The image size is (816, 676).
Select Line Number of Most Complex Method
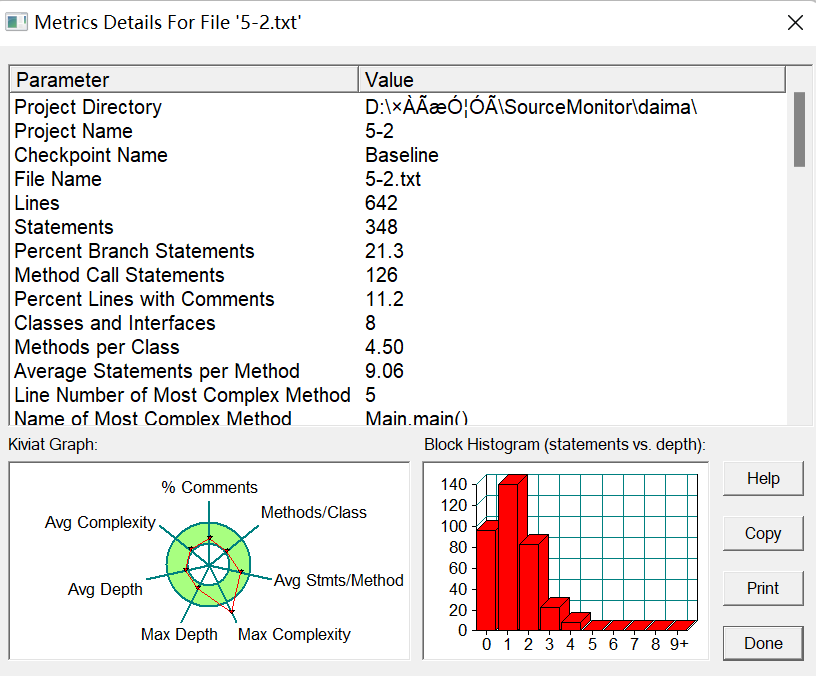tap(182, 394)
